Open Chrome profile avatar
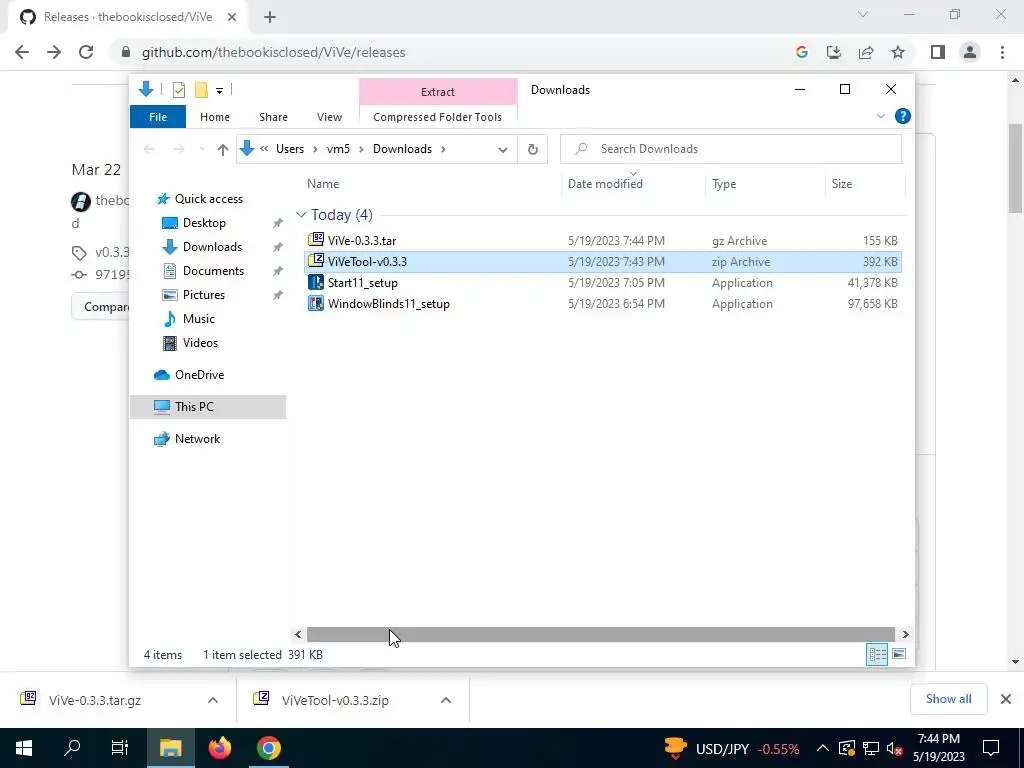1024x768 pixels. pyautogui.click(x=970, y=52)
